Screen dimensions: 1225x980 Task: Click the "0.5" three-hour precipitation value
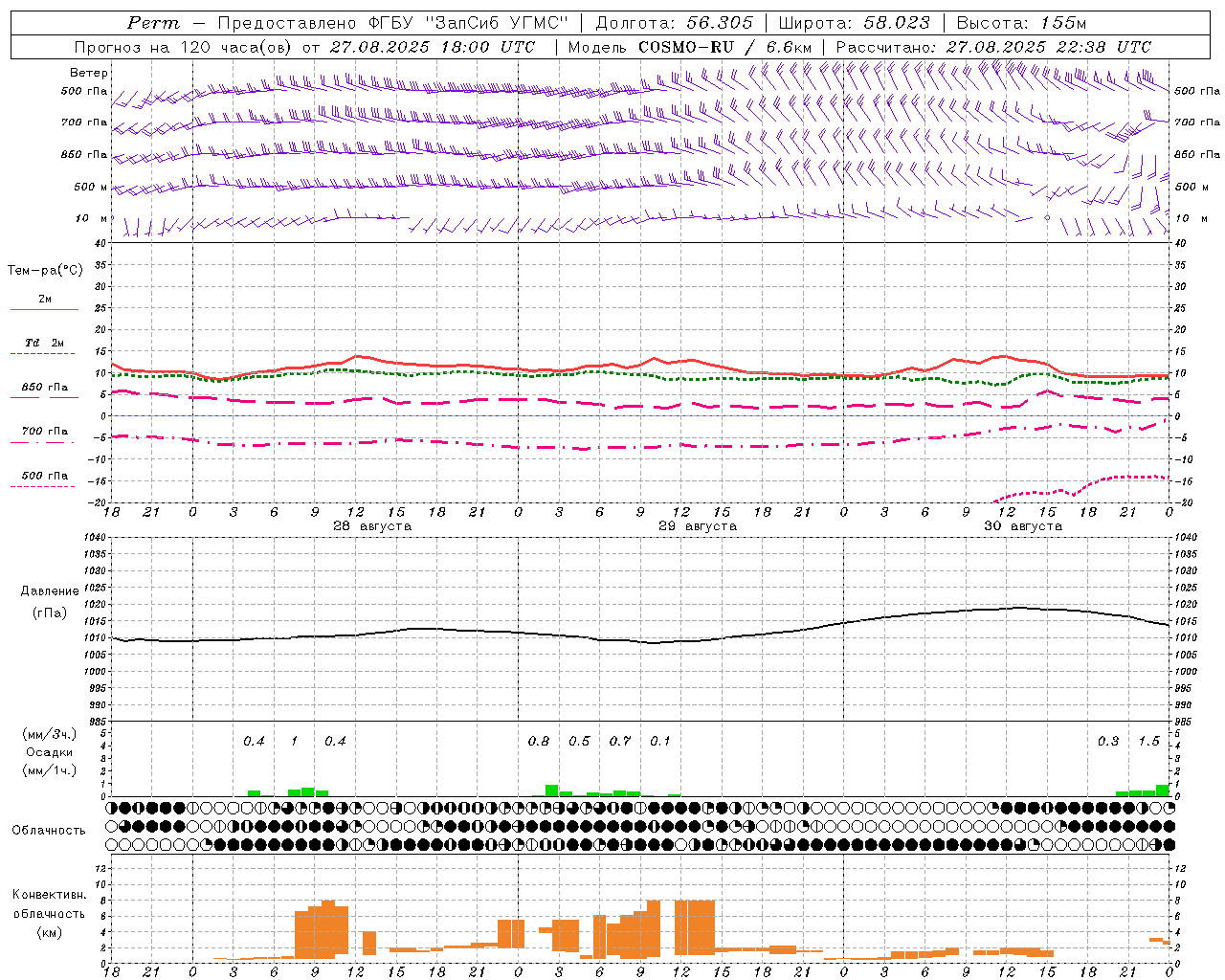click(579, 741)
